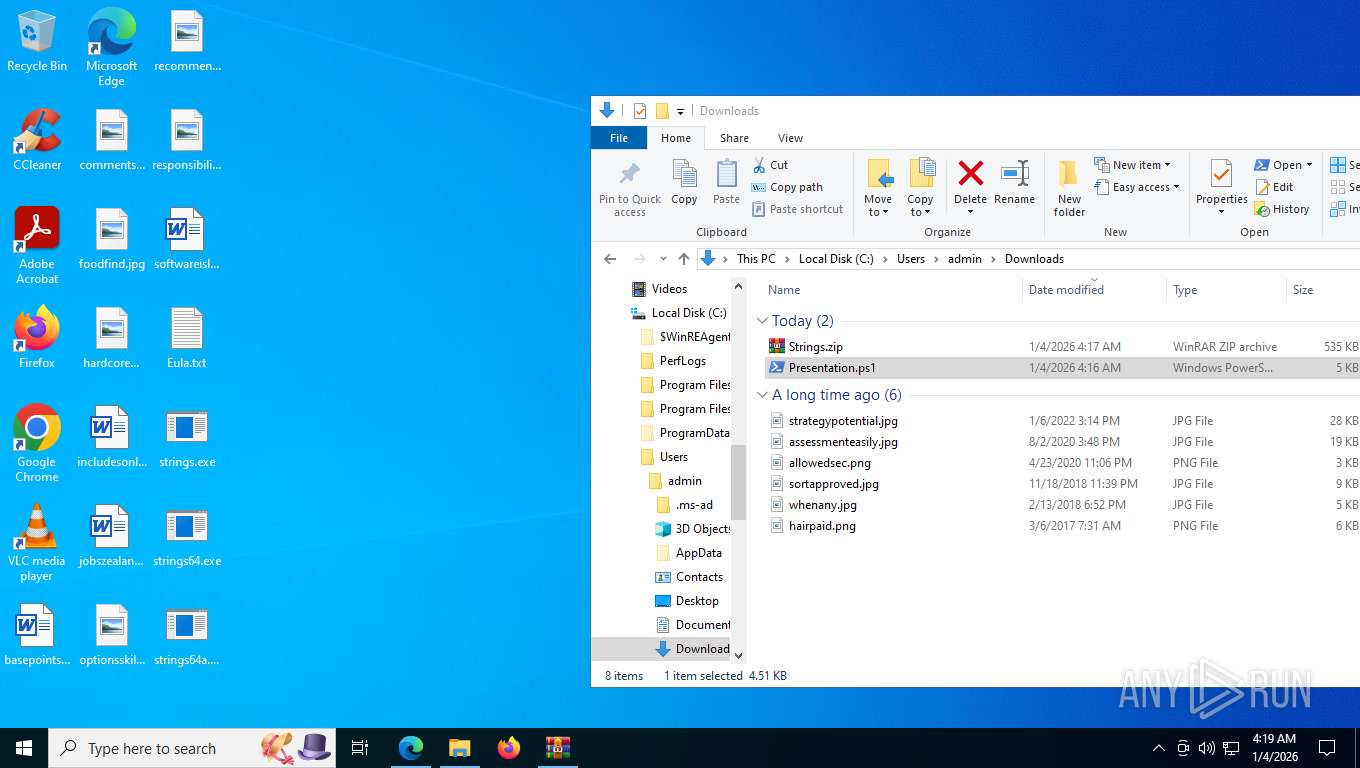Switch to the Share ribbon tab
The width and height of the screenshot is (1360, 768).
coord(734,138)
